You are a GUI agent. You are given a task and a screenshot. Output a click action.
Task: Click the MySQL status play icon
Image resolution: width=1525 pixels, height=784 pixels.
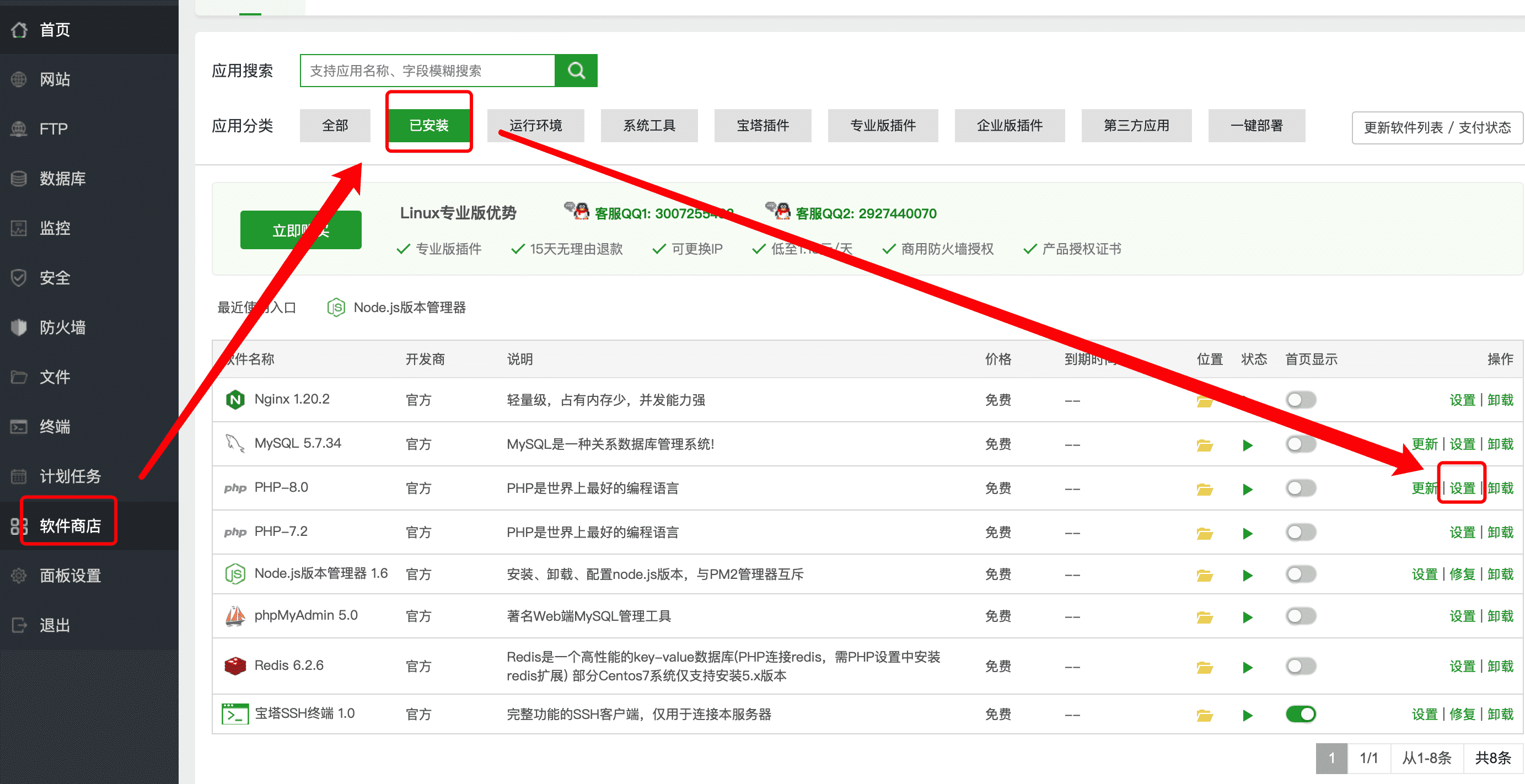(1247, 445)
